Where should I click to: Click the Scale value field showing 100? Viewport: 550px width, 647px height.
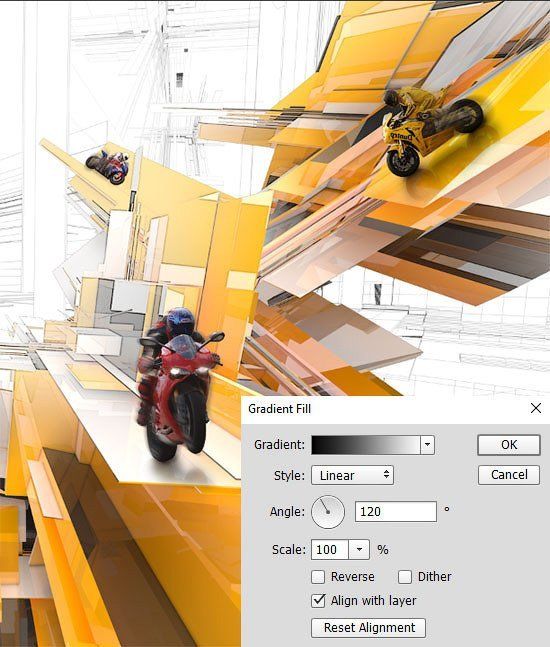[x=330, y=550]
